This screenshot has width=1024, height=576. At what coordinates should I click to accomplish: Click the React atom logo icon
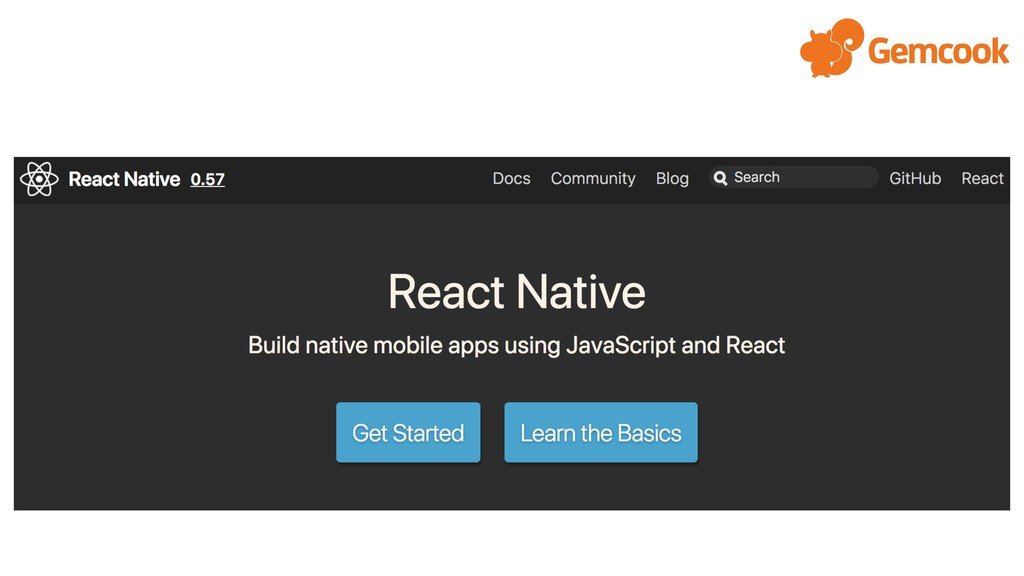pos(39,179)
